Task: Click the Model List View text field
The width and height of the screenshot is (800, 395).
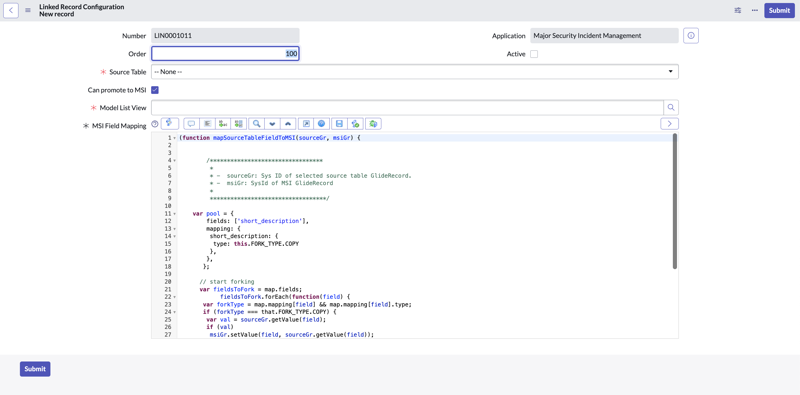Action: click(407, 108)
